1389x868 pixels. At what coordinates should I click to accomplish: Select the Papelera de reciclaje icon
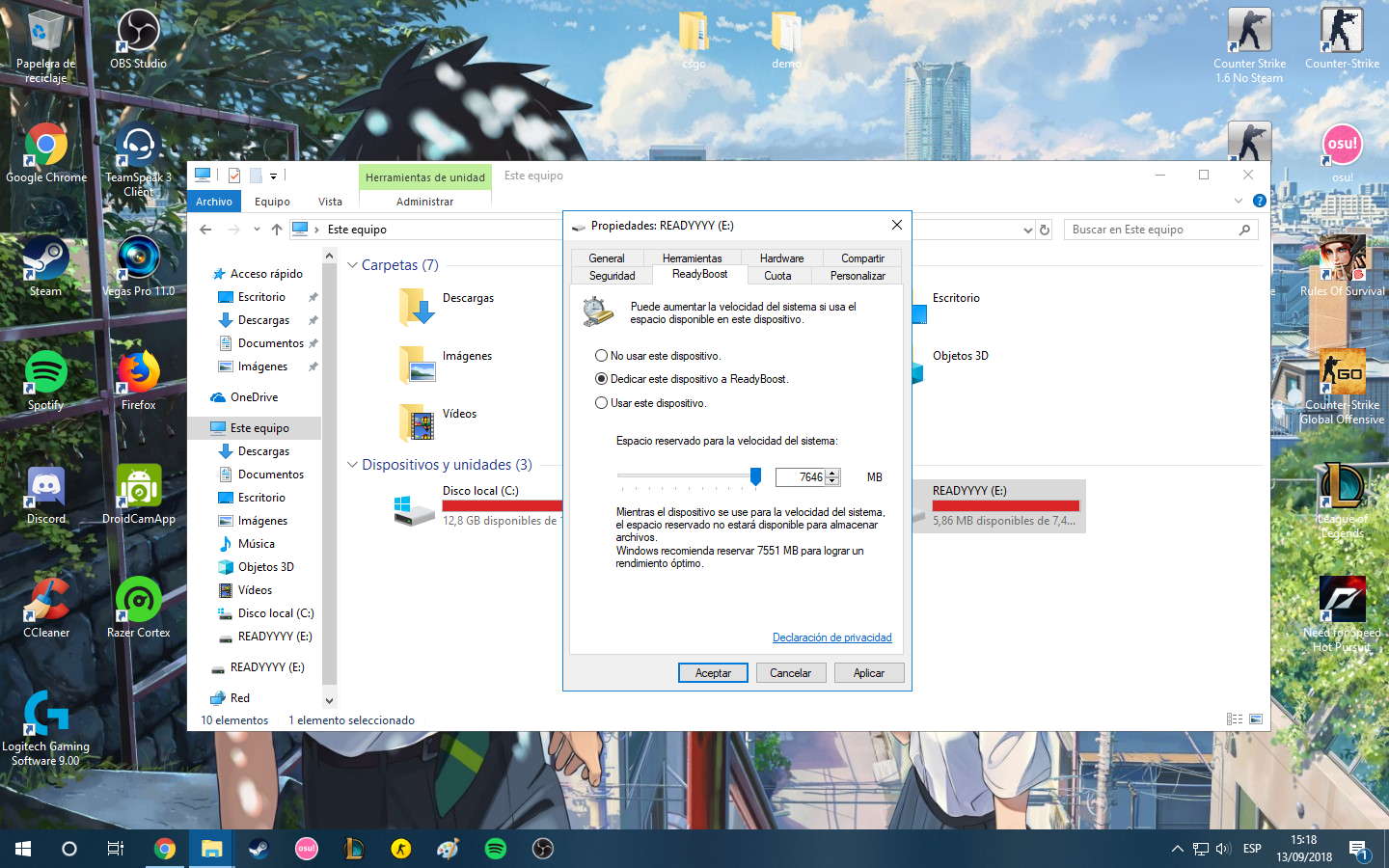tap(45, 45)
